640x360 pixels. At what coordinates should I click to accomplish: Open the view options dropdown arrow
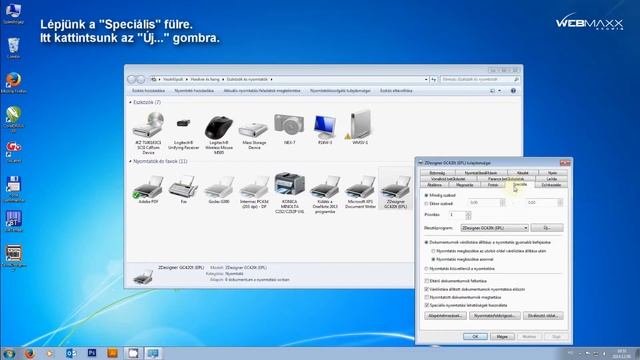point(500,91)
